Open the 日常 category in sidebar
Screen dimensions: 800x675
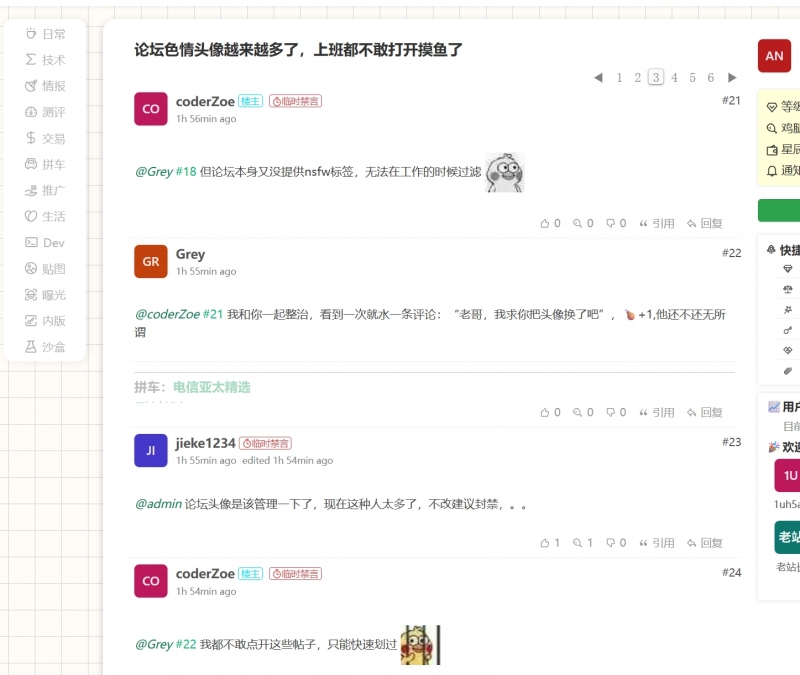[45, 34]
